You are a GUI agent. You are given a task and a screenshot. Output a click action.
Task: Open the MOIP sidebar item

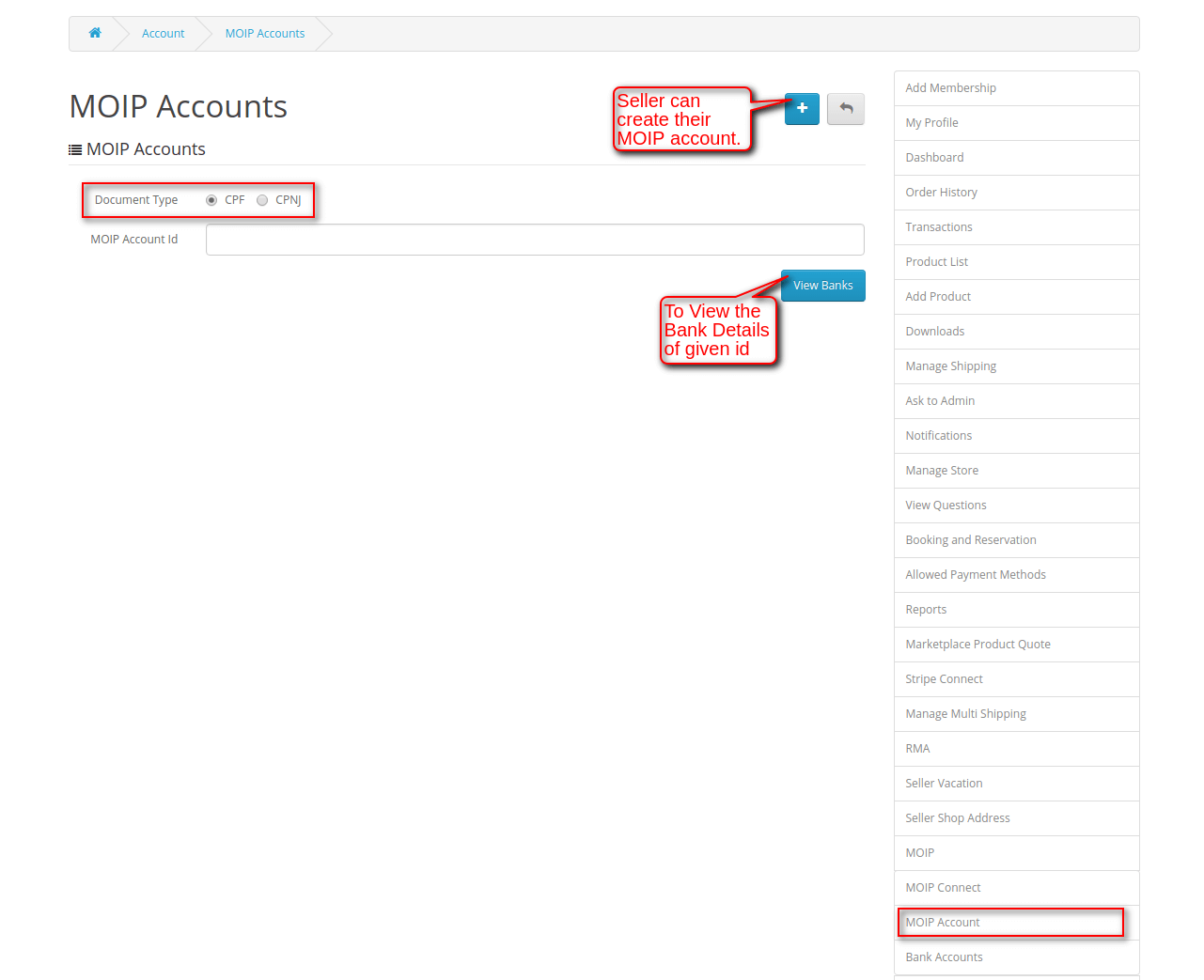point(1017,853)
